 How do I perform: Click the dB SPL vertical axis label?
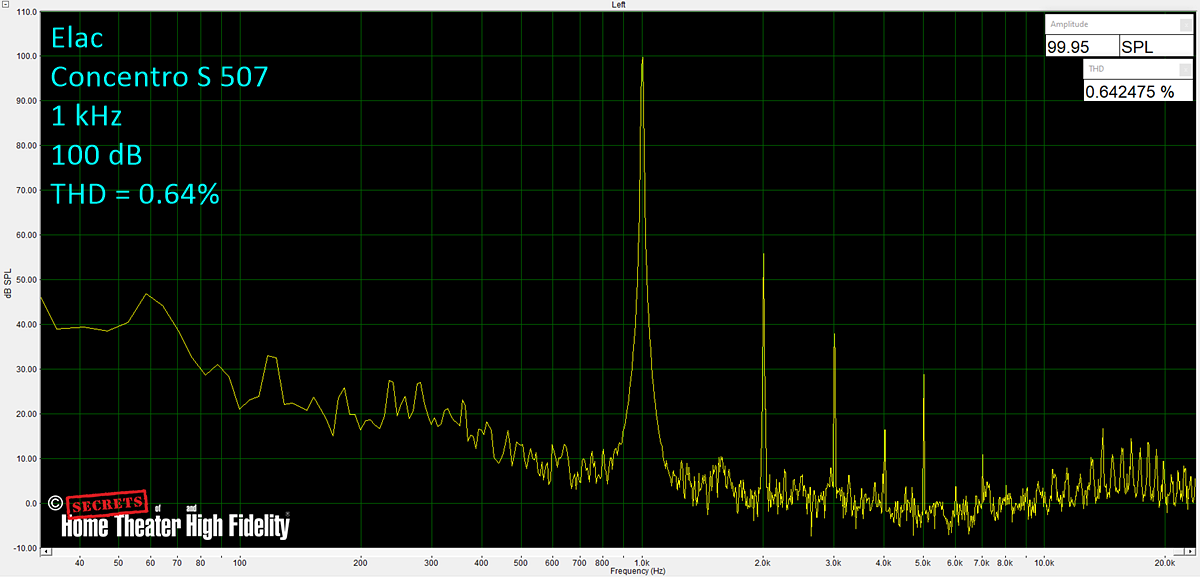click(8, 284)
